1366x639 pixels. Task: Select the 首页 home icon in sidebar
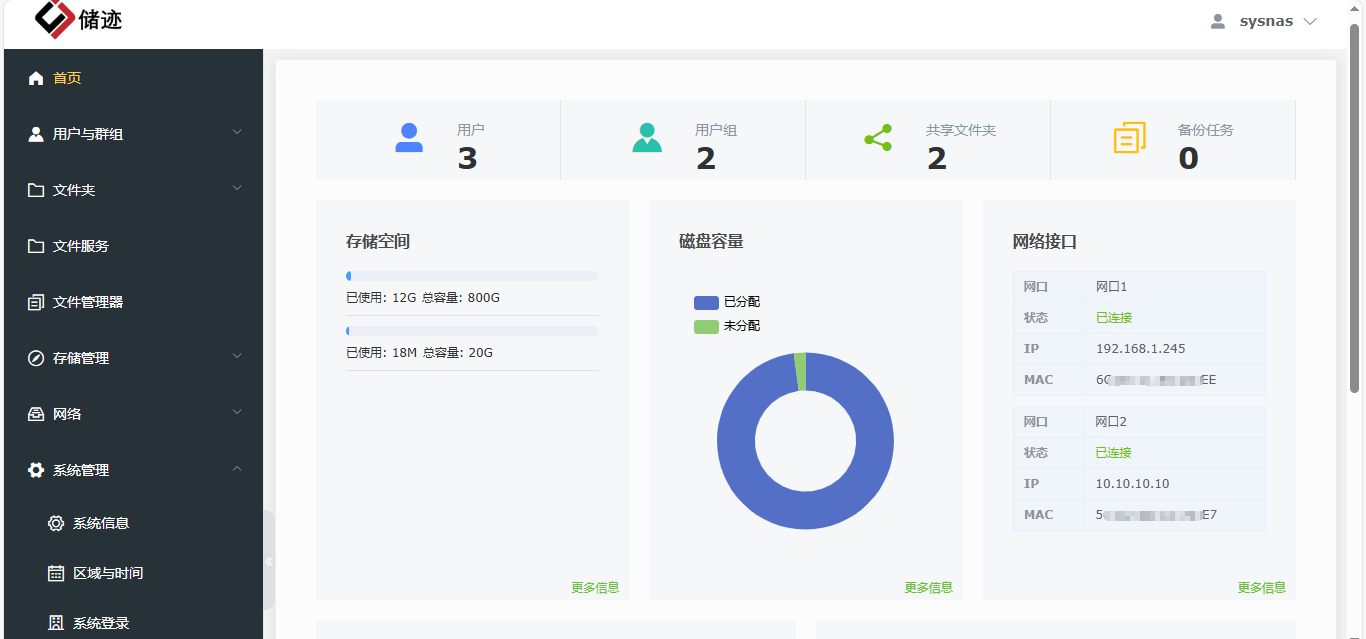coord(35,77)
